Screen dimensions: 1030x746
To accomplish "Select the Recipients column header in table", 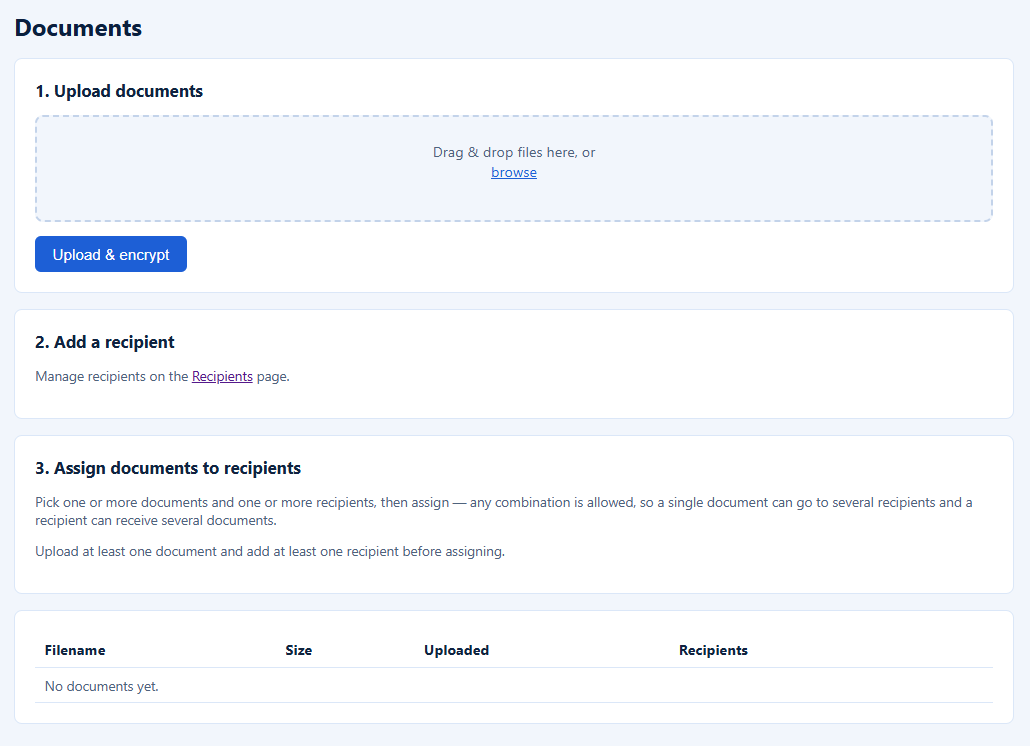I will point(713,650).
